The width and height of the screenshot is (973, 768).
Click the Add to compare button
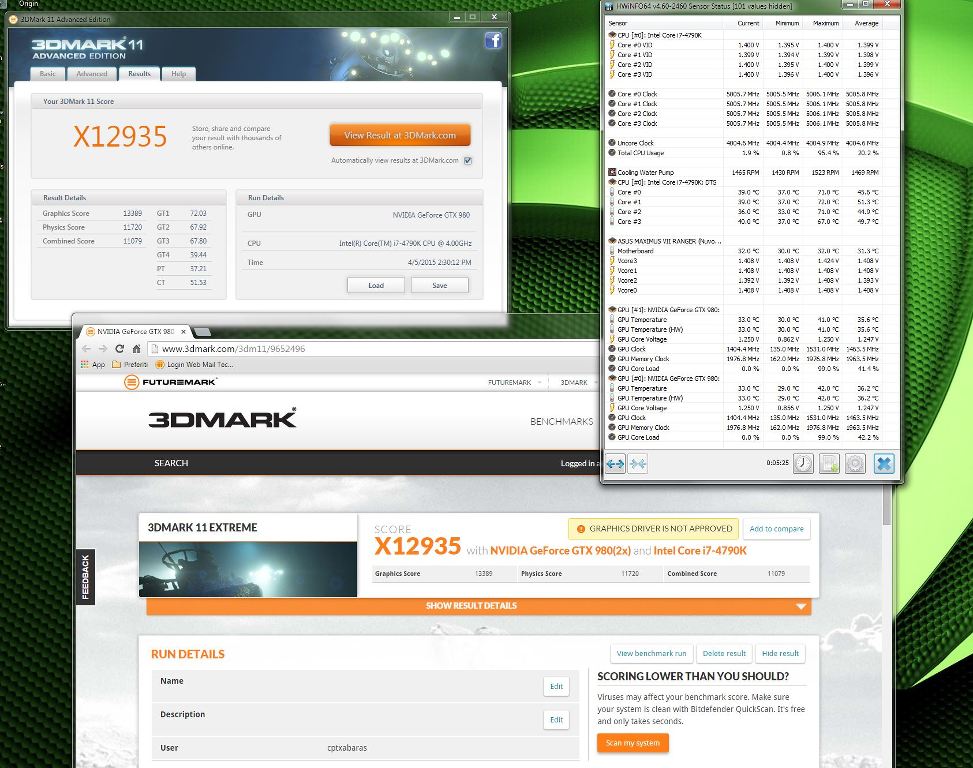[776, 529]
